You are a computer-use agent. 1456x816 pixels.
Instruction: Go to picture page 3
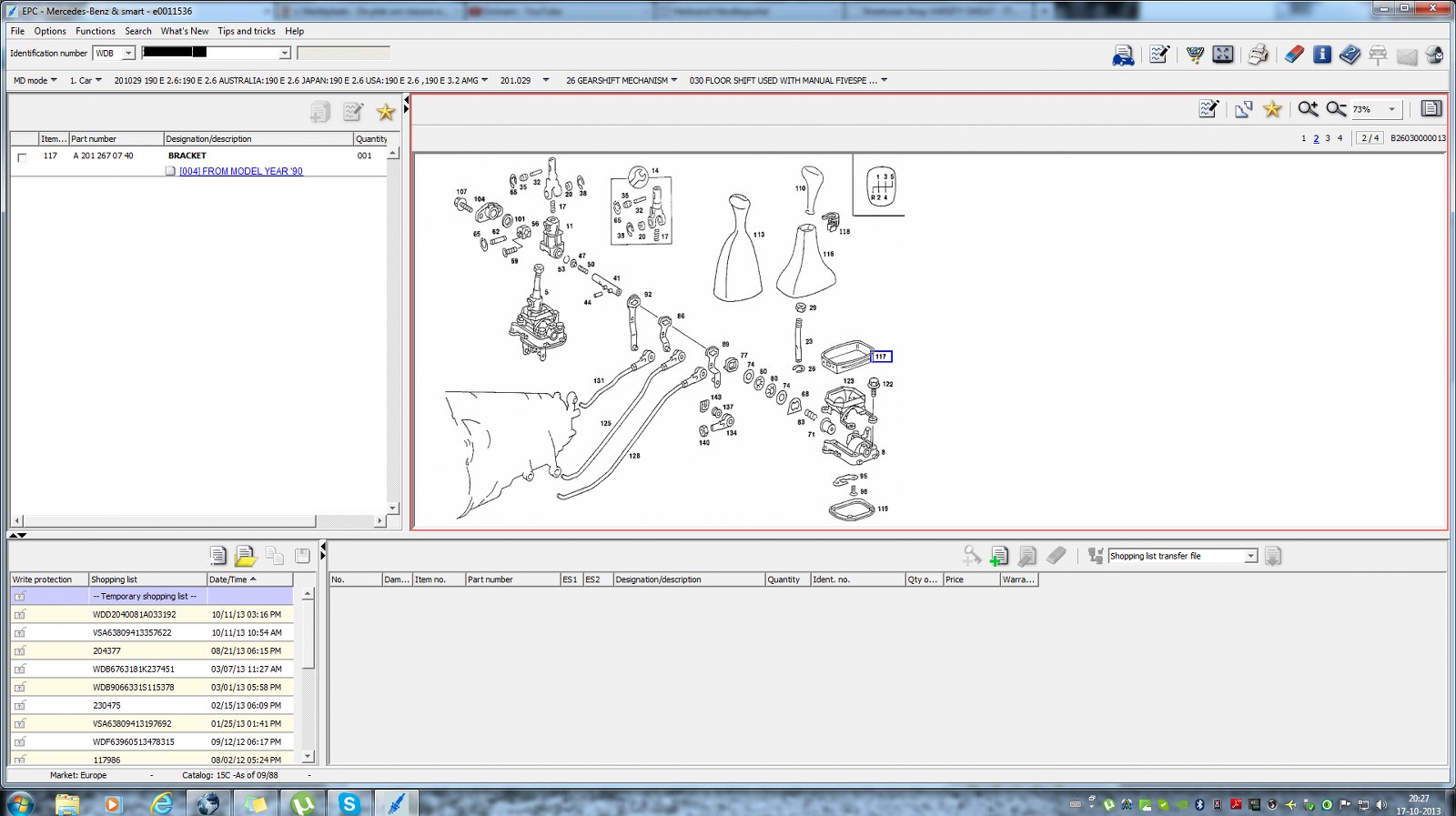(1328, 138)
